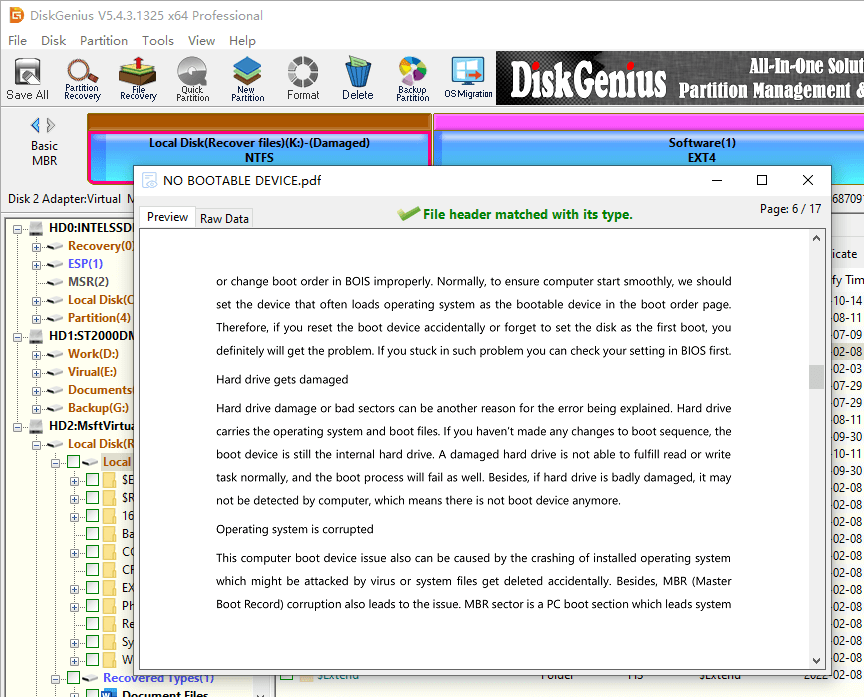Start the OS Migration tool

tap(468, 78)
